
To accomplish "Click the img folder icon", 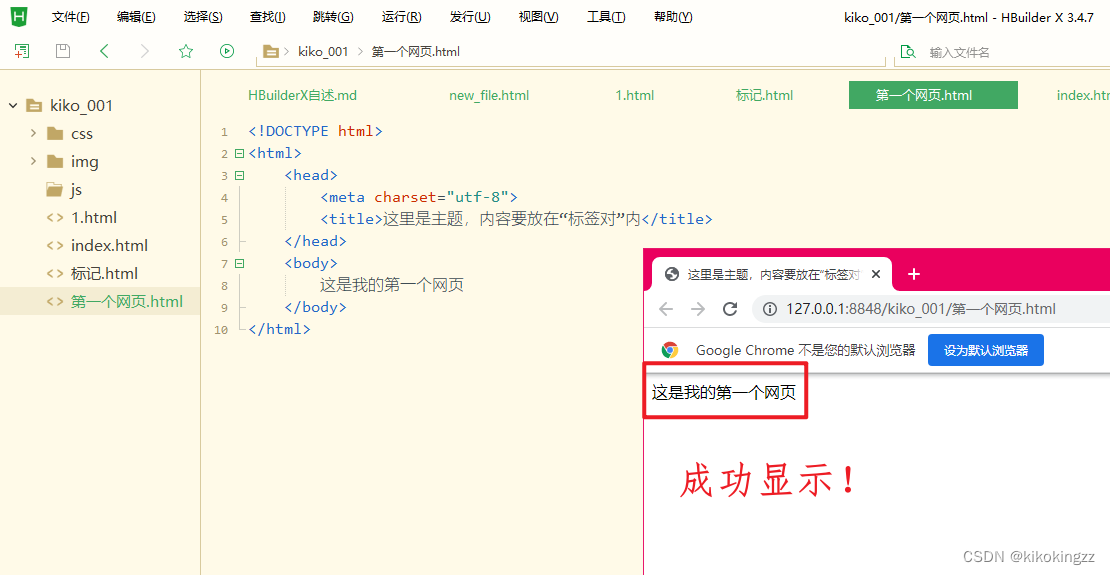I will (55, 161).
